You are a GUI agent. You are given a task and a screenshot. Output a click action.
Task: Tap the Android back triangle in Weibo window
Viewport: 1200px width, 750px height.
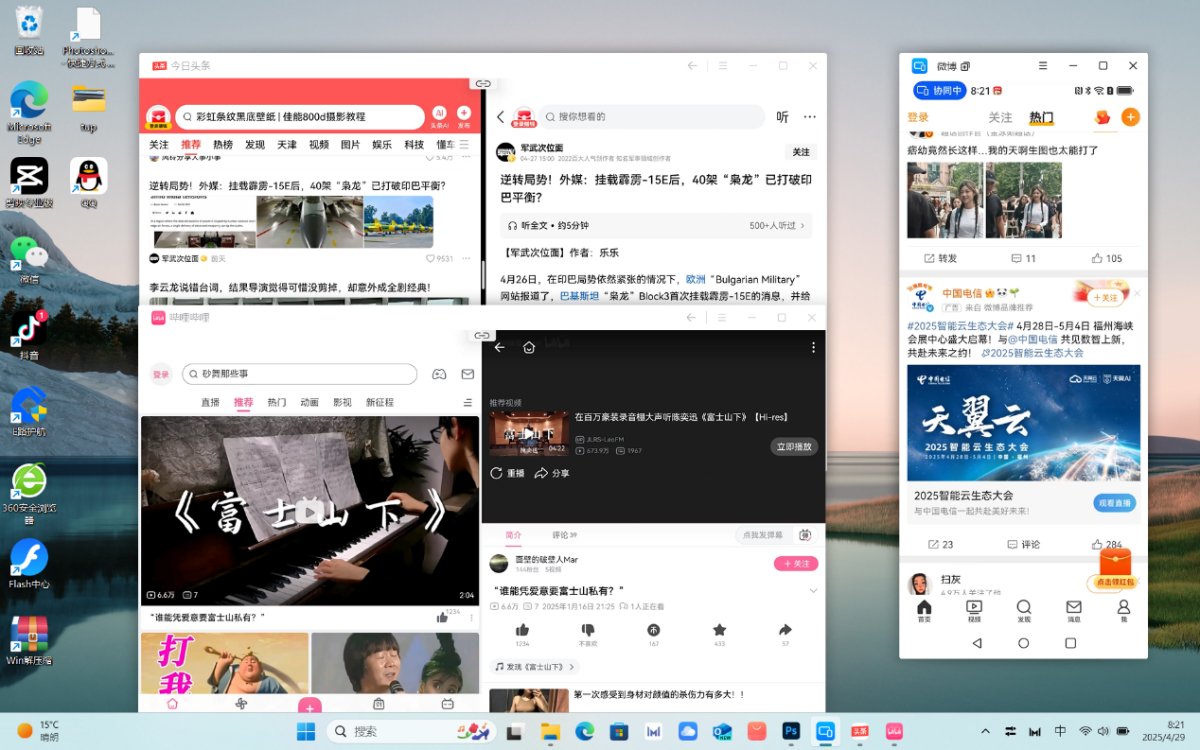977,643
